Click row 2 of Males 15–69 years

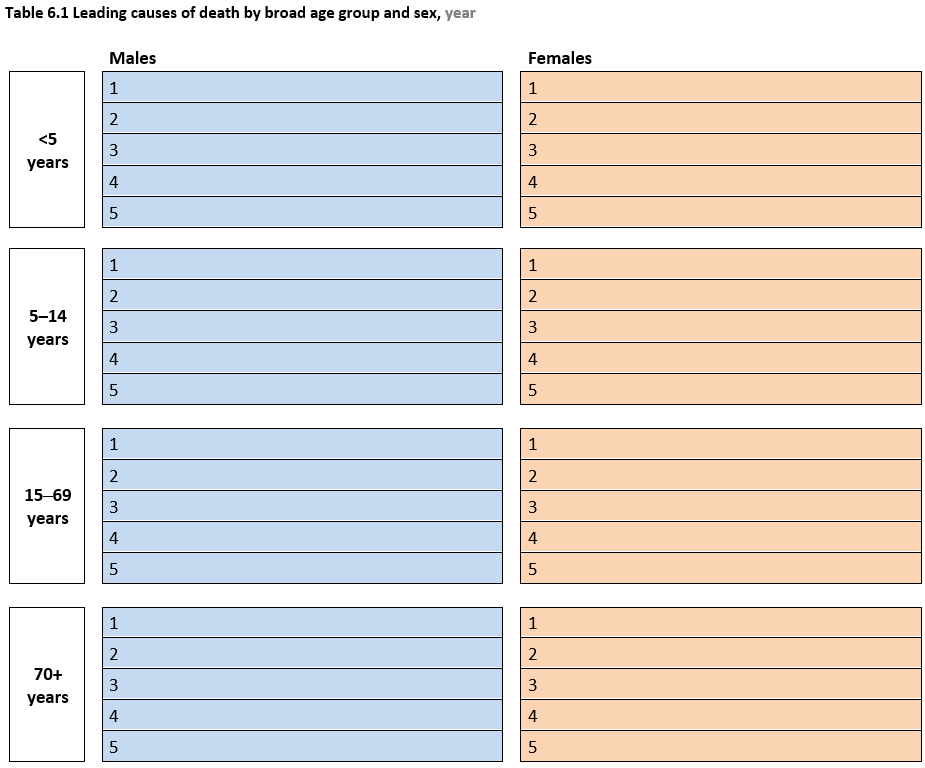tap(303, 475)
